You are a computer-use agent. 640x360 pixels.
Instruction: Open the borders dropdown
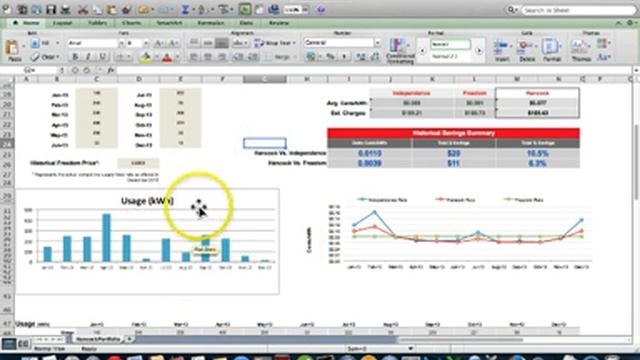tap(123, 57)
